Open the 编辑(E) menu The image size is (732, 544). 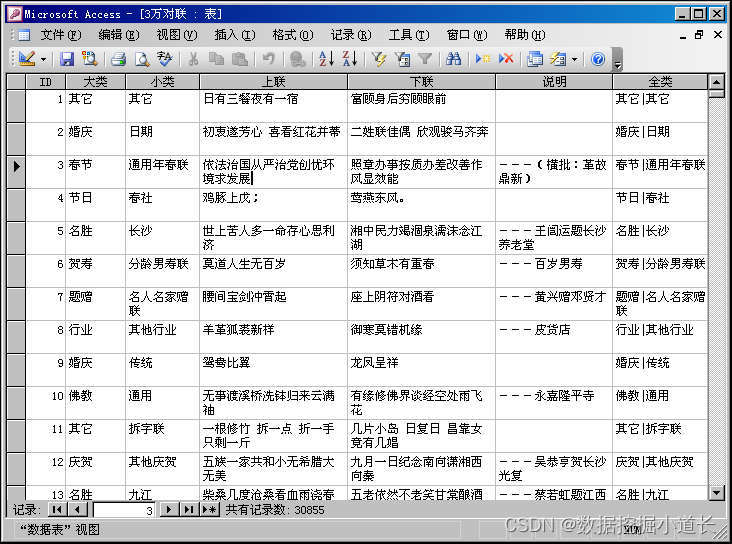point(119,35)
